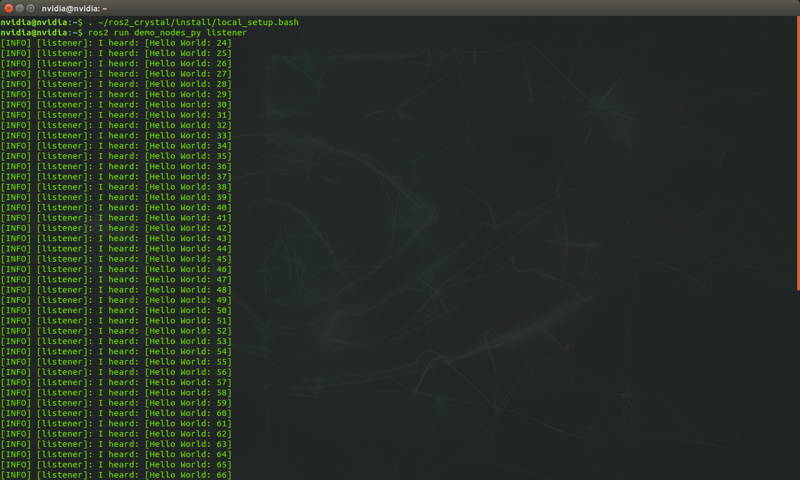Select the line Hello World: 54
The width and height of the screenshot is (800, 480).
116,351
